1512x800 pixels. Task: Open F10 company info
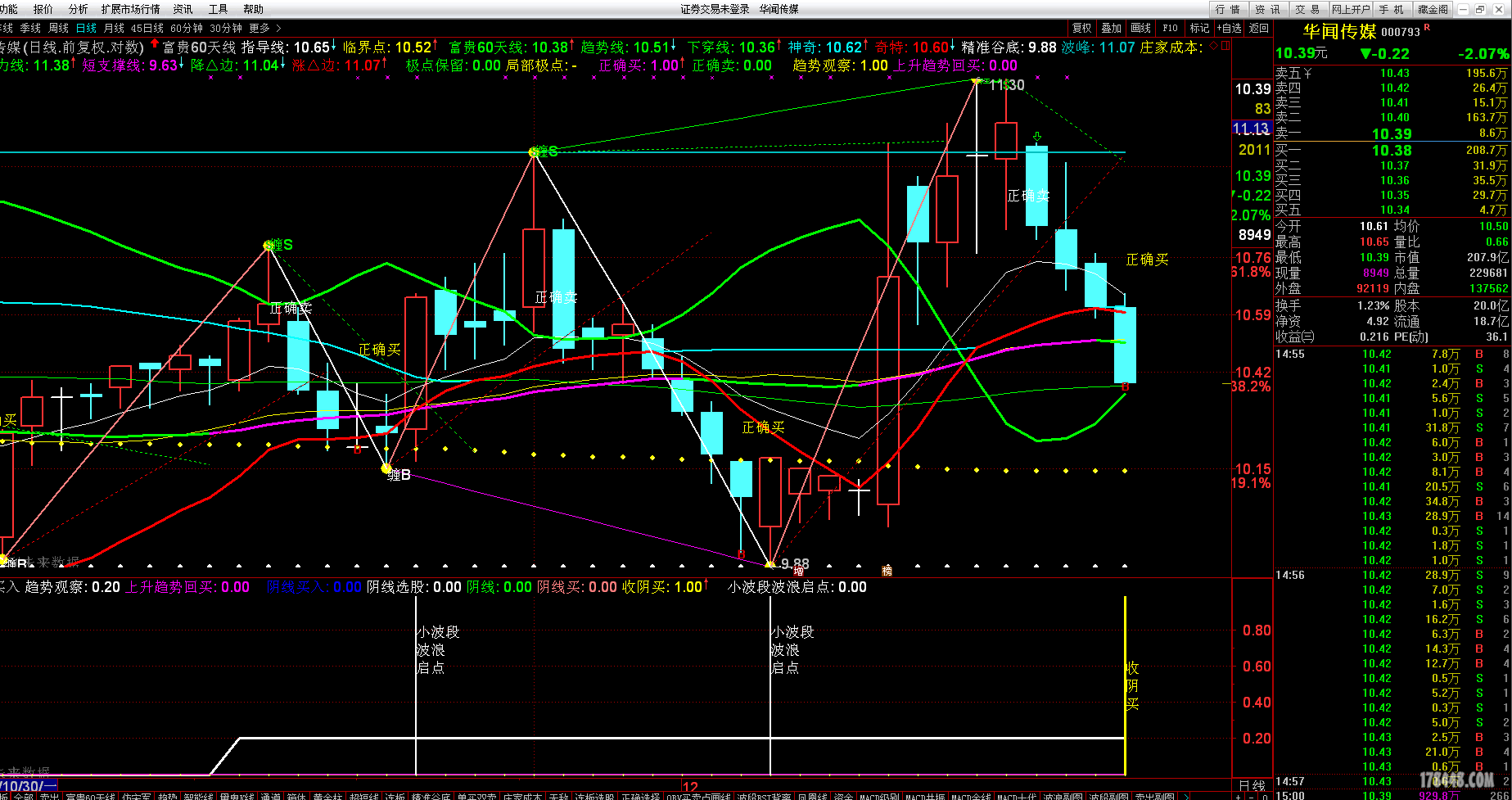pos(1171,28)
